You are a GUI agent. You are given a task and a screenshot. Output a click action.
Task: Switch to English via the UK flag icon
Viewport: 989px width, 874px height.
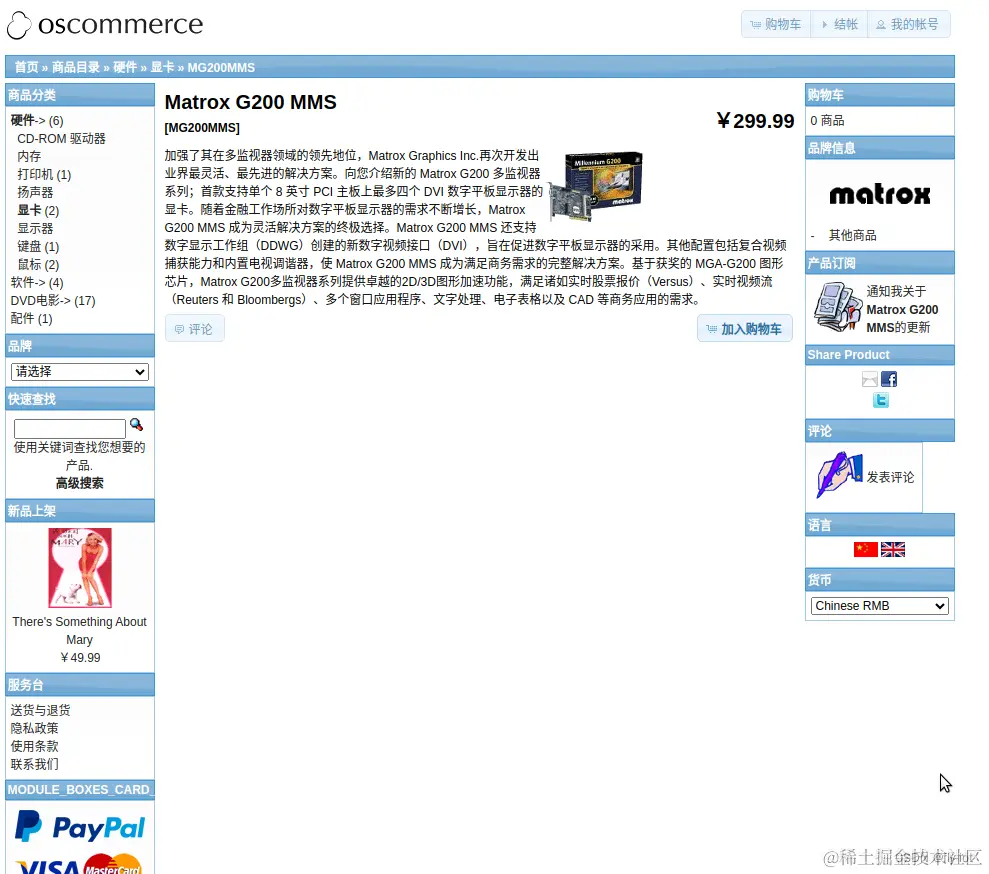893,549
